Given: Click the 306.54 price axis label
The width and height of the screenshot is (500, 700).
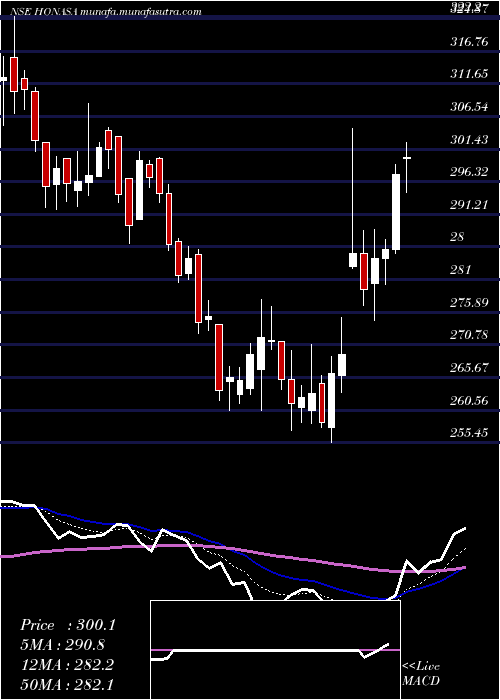Looking at the screenshot, I should [x=469, y=107].
